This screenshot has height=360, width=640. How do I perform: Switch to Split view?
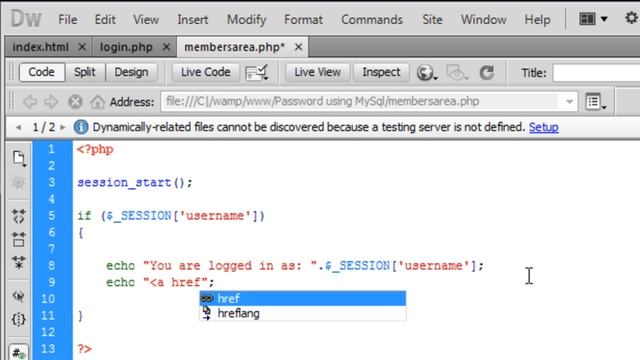point(85,72)
